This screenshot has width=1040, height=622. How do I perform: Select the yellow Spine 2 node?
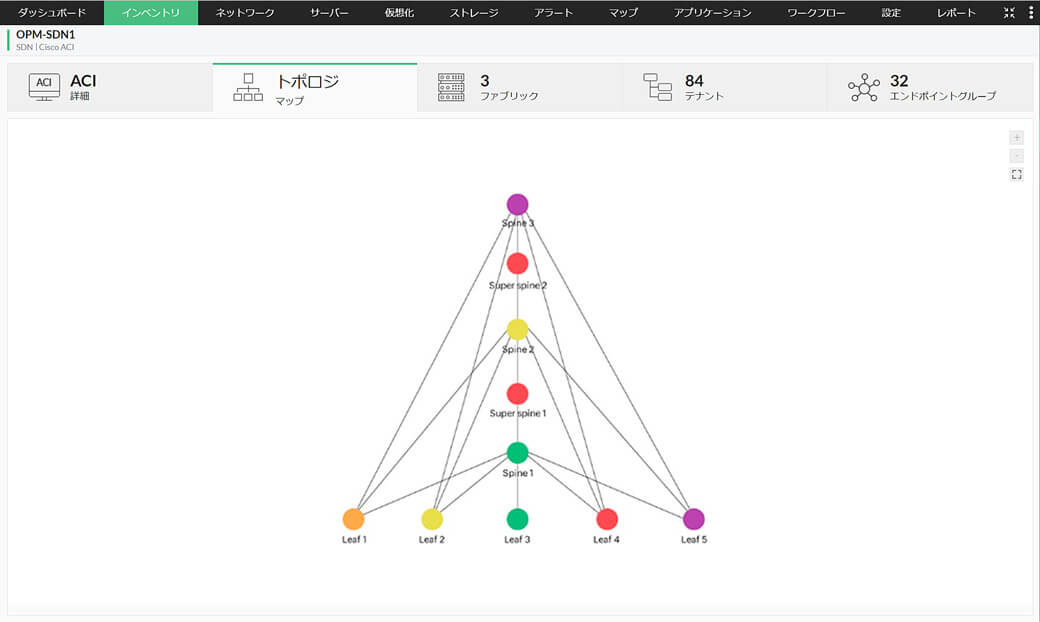click(517, 329)
